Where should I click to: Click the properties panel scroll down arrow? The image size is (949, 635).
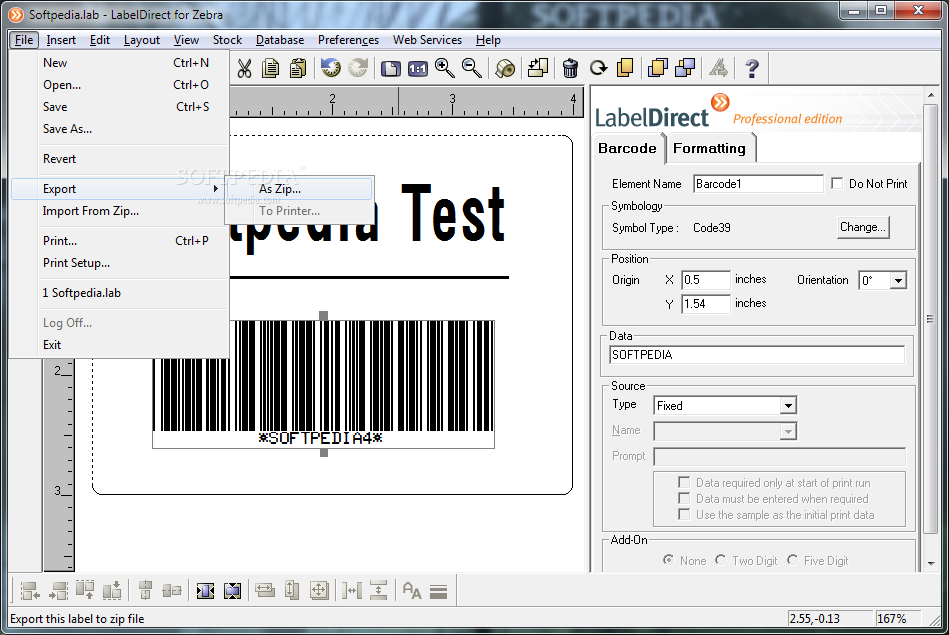(931, 563)
